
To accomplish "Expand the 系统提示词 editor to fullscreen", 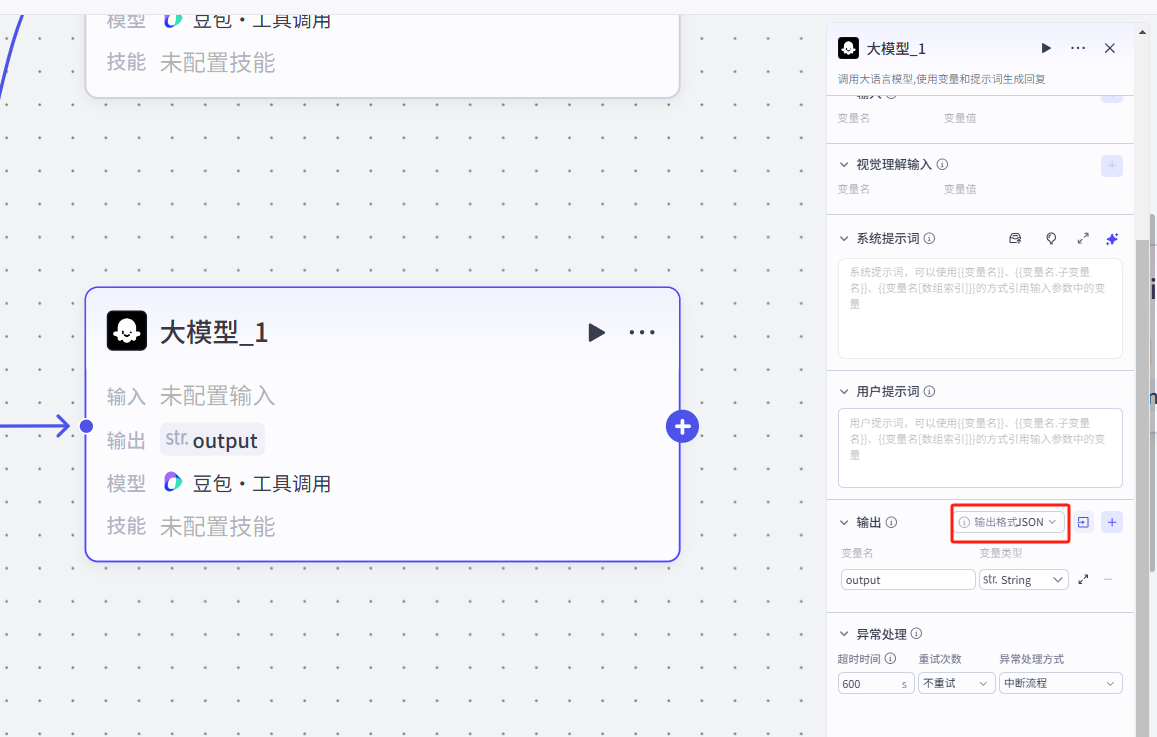I will pos(1082,239).
